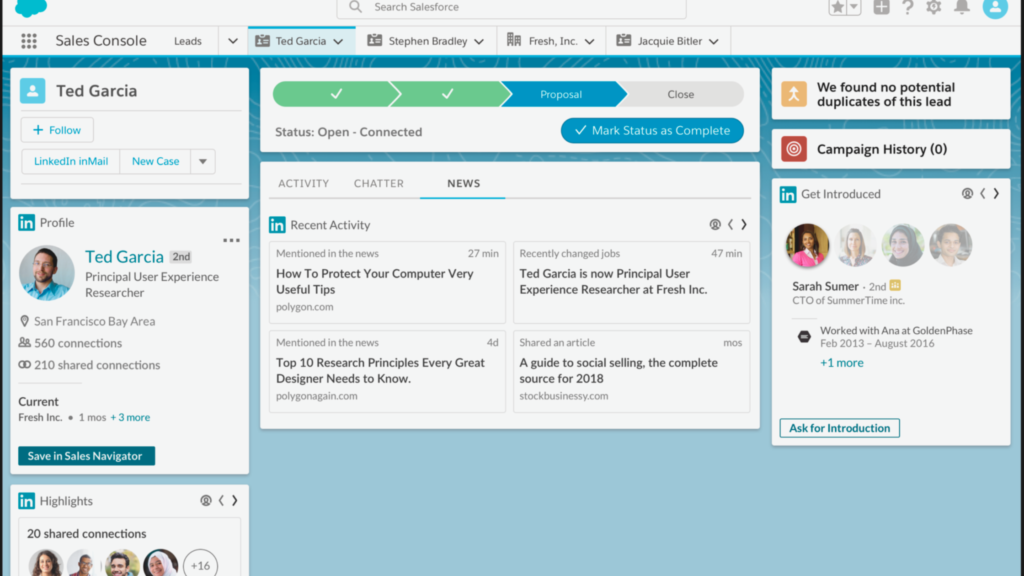Click the Sales Navigator badge next to Sarah Sumer
The width and height of the screenshot is (1024, 576).
coord(895,285)
